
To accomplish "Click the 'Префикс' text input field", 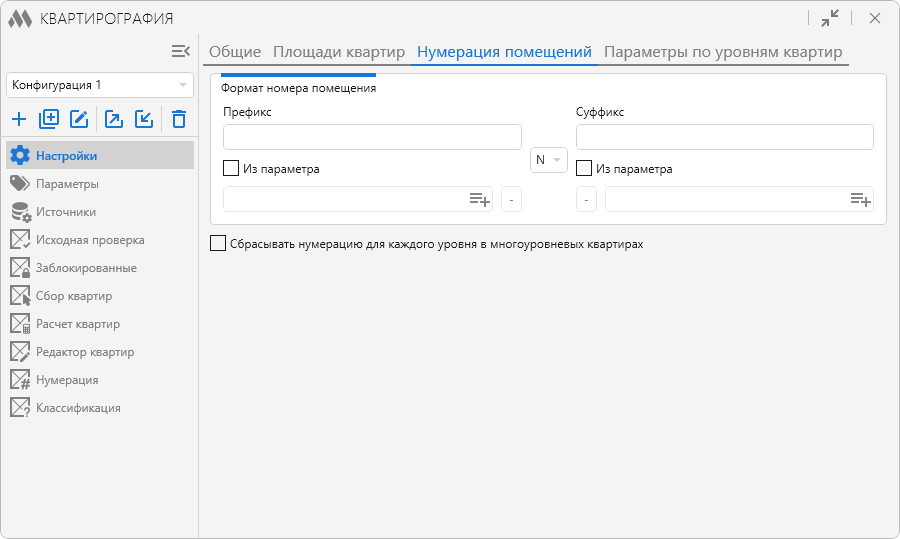I will tap(372, 137).
